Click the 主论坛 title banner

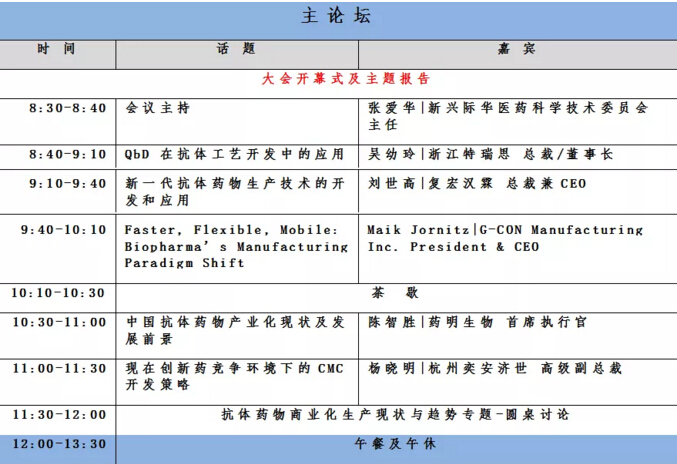338,19
